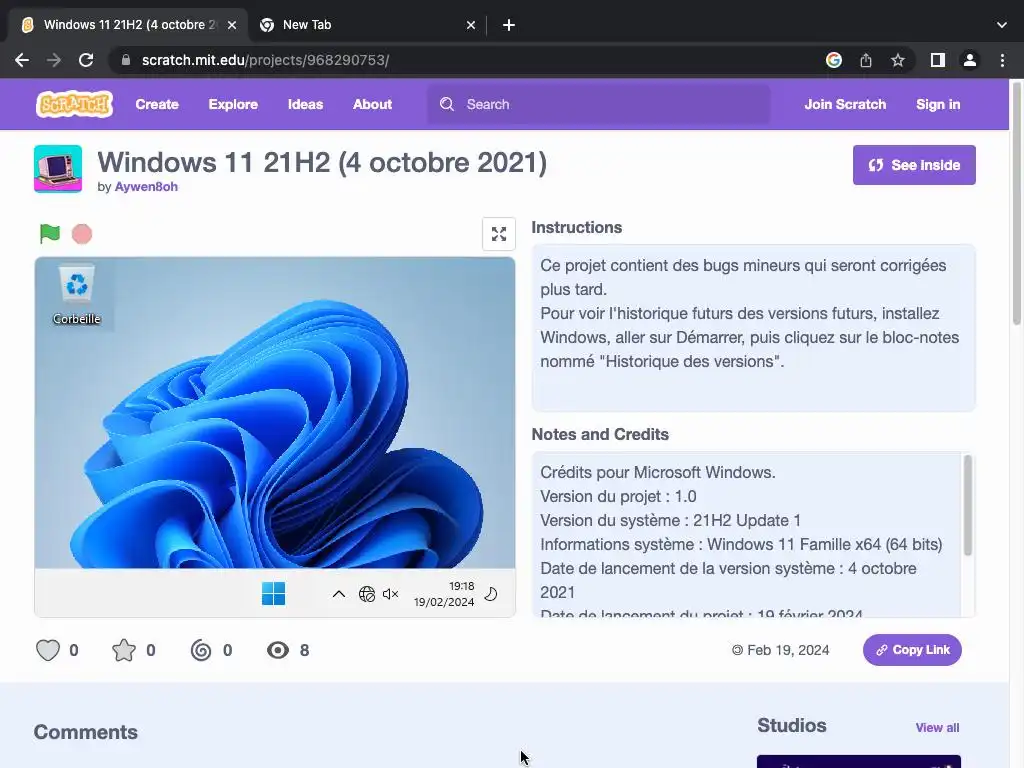Click View all studios link

937,728
